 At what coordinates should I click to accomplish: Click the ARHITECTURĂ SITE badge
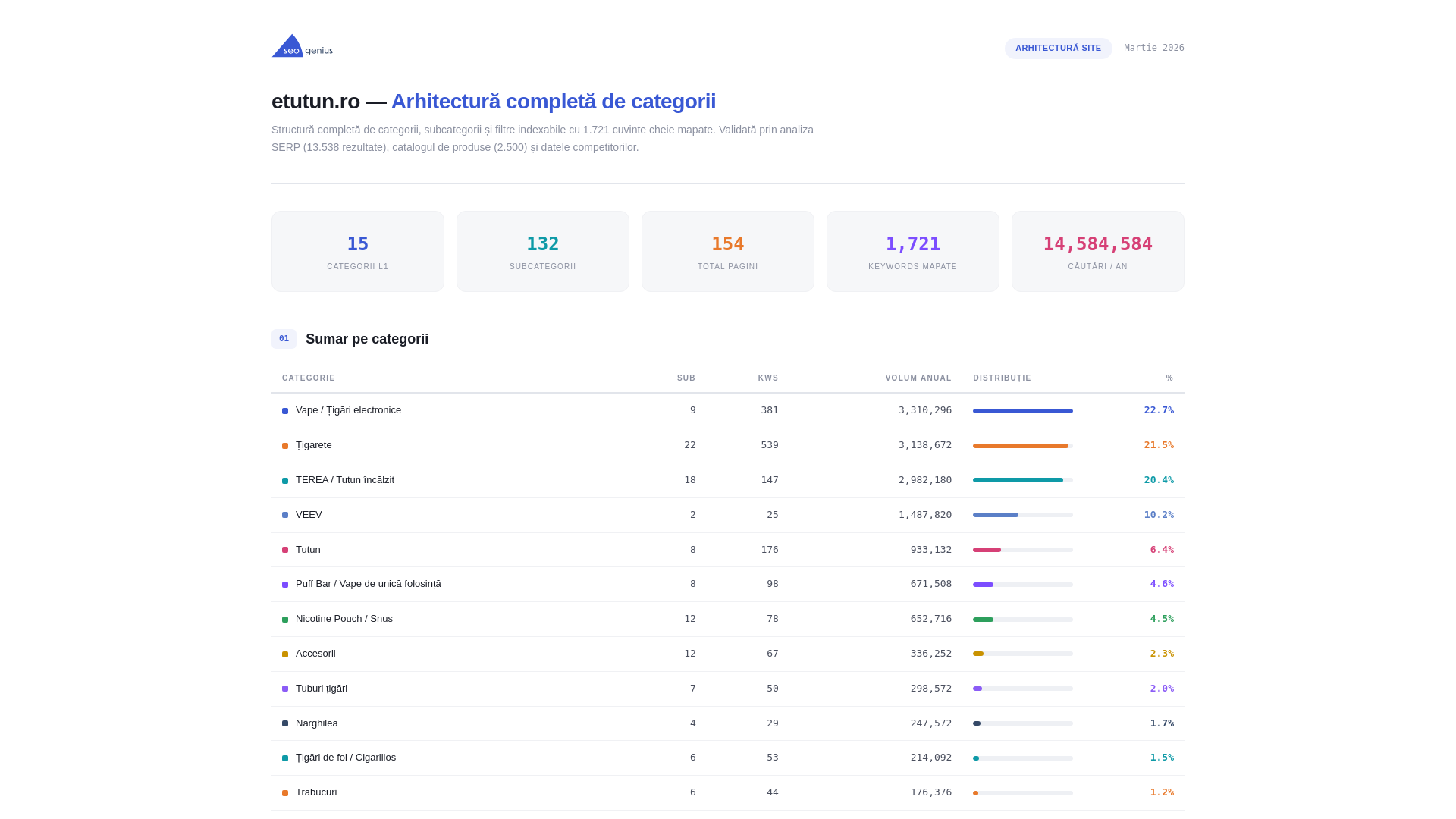point(1058,49)
